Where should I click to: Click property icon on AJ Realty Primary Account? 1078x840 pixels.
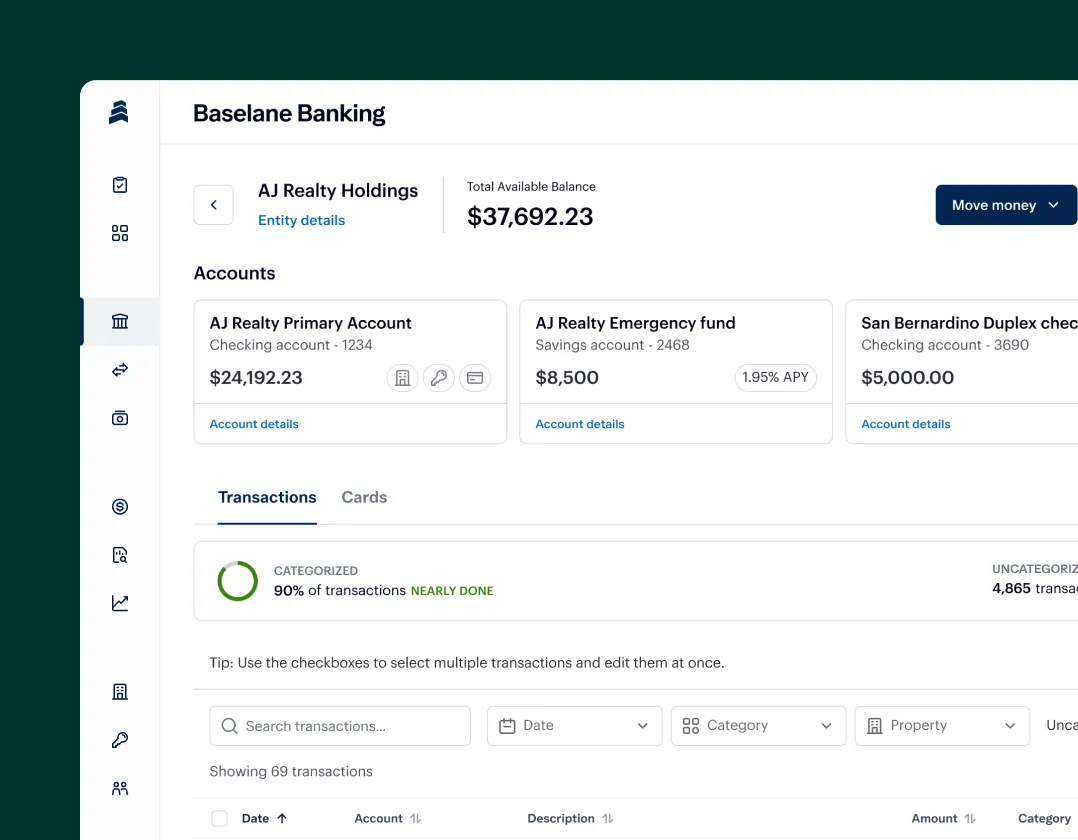(x=402, y=378)
